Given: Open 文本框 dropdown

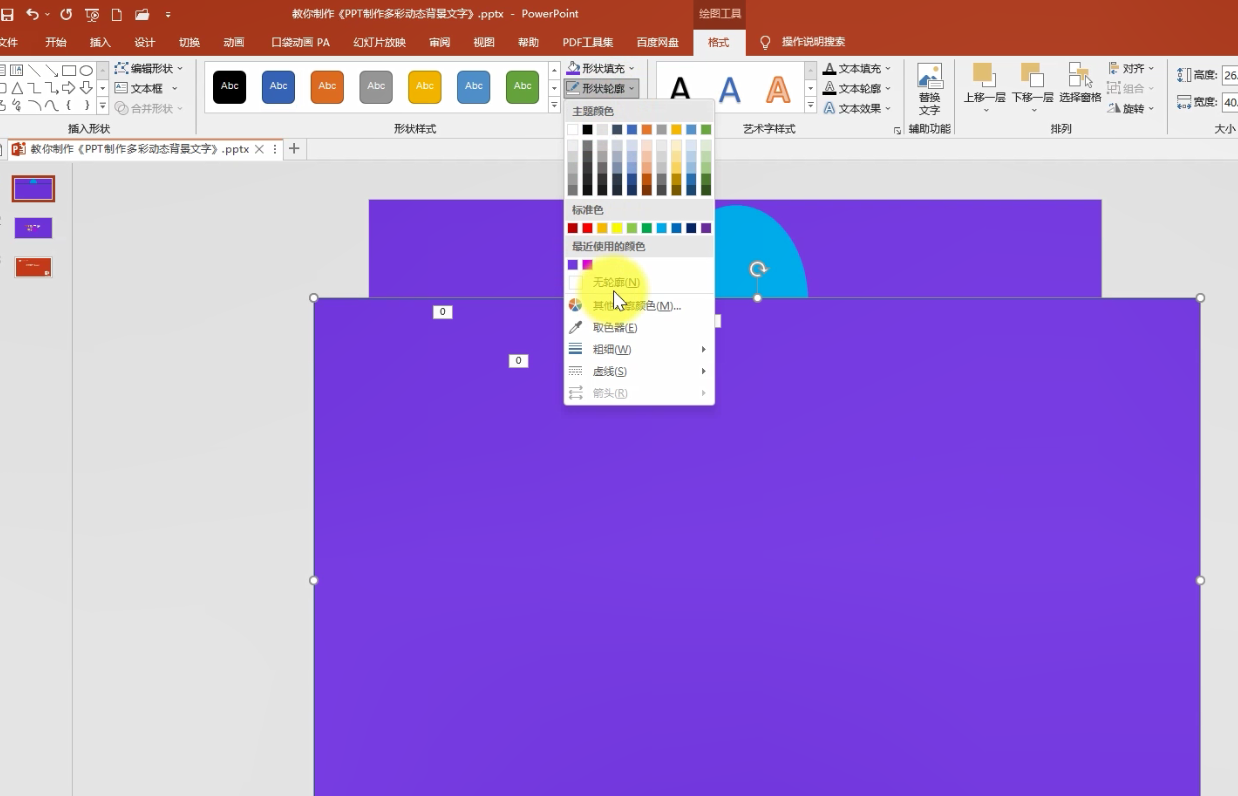Looking at the screenshot, I should (146, 88).
